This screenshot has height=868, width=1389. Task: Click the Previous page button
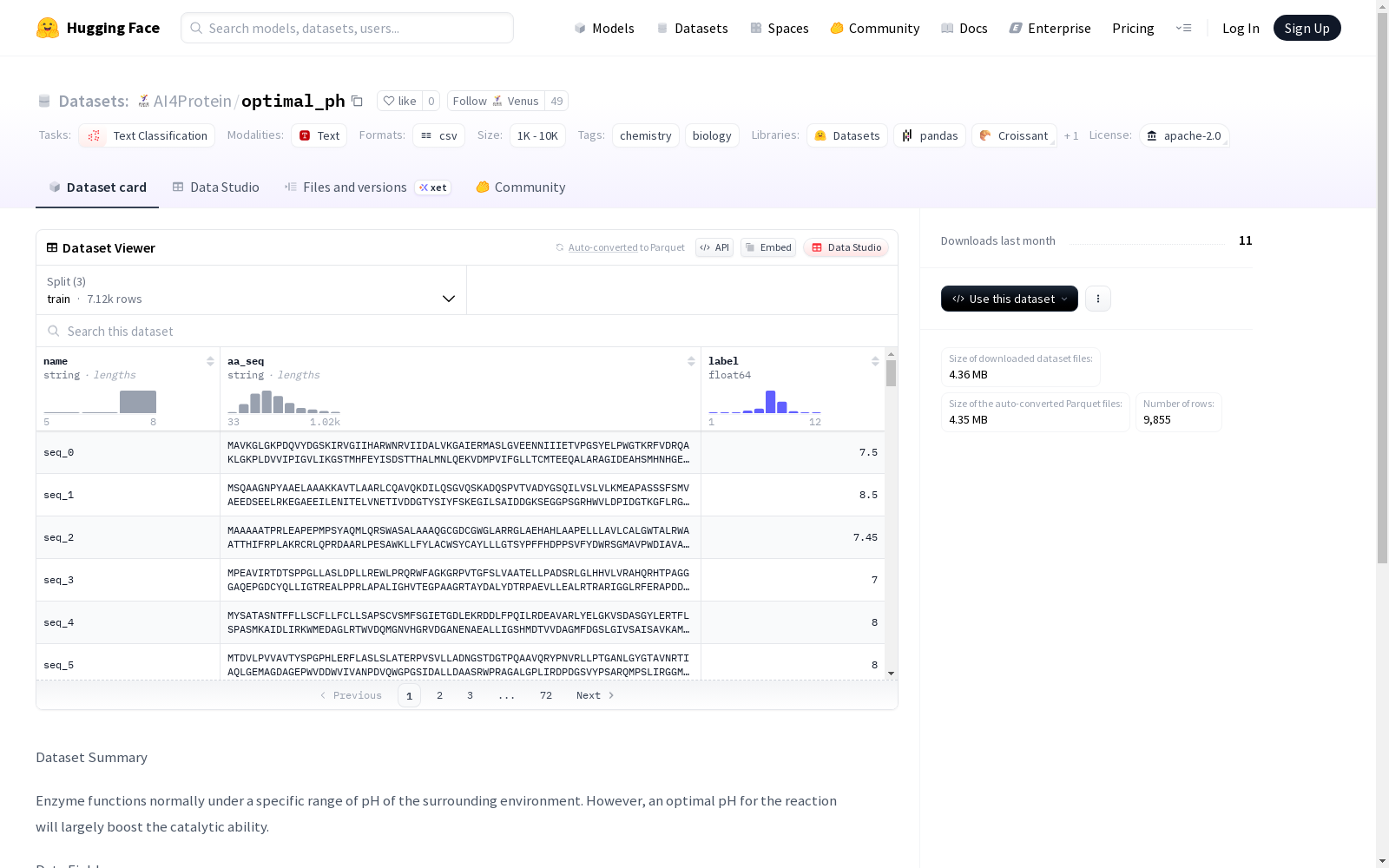pyautogui.click(x=351, y=695)
